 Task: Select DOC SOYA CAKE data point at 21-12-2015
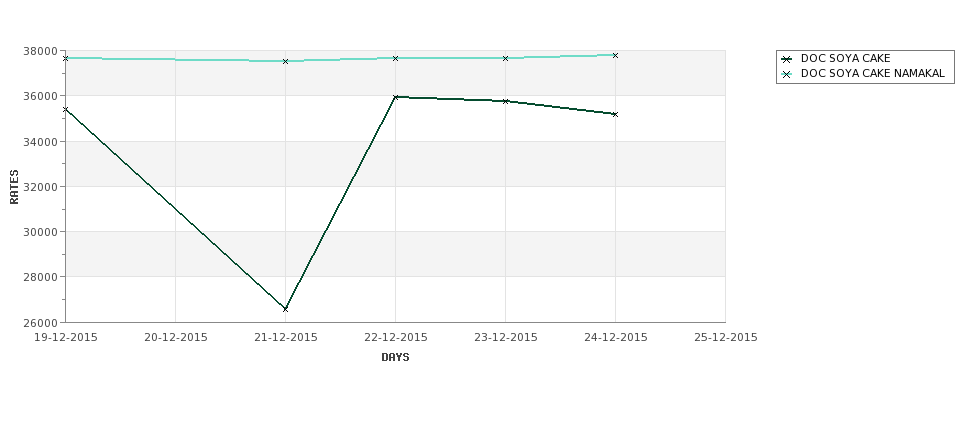pyautogui.click(x=285, y=309)
